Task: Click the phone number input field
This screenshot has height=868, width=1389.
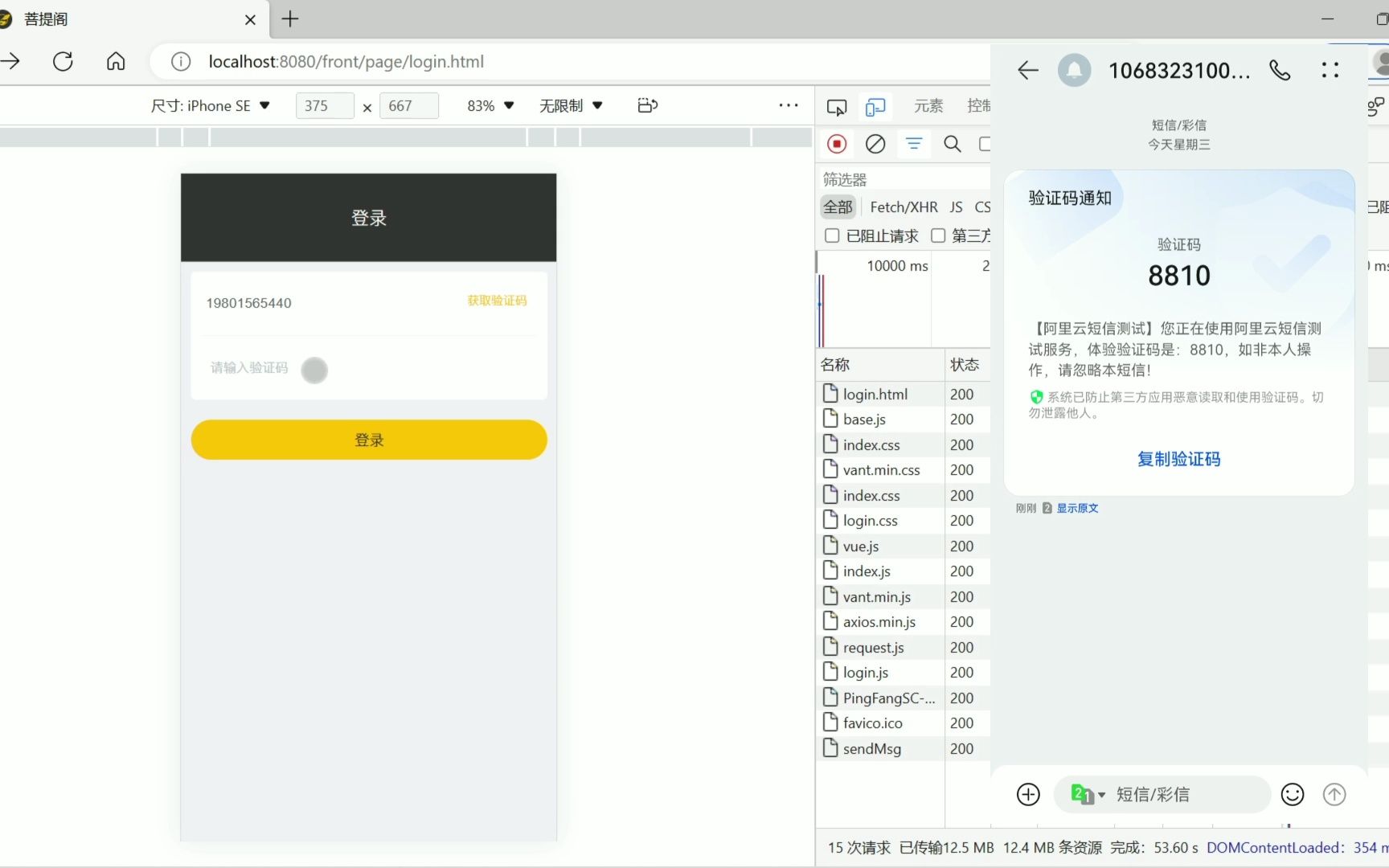Action: click(330, 303)
